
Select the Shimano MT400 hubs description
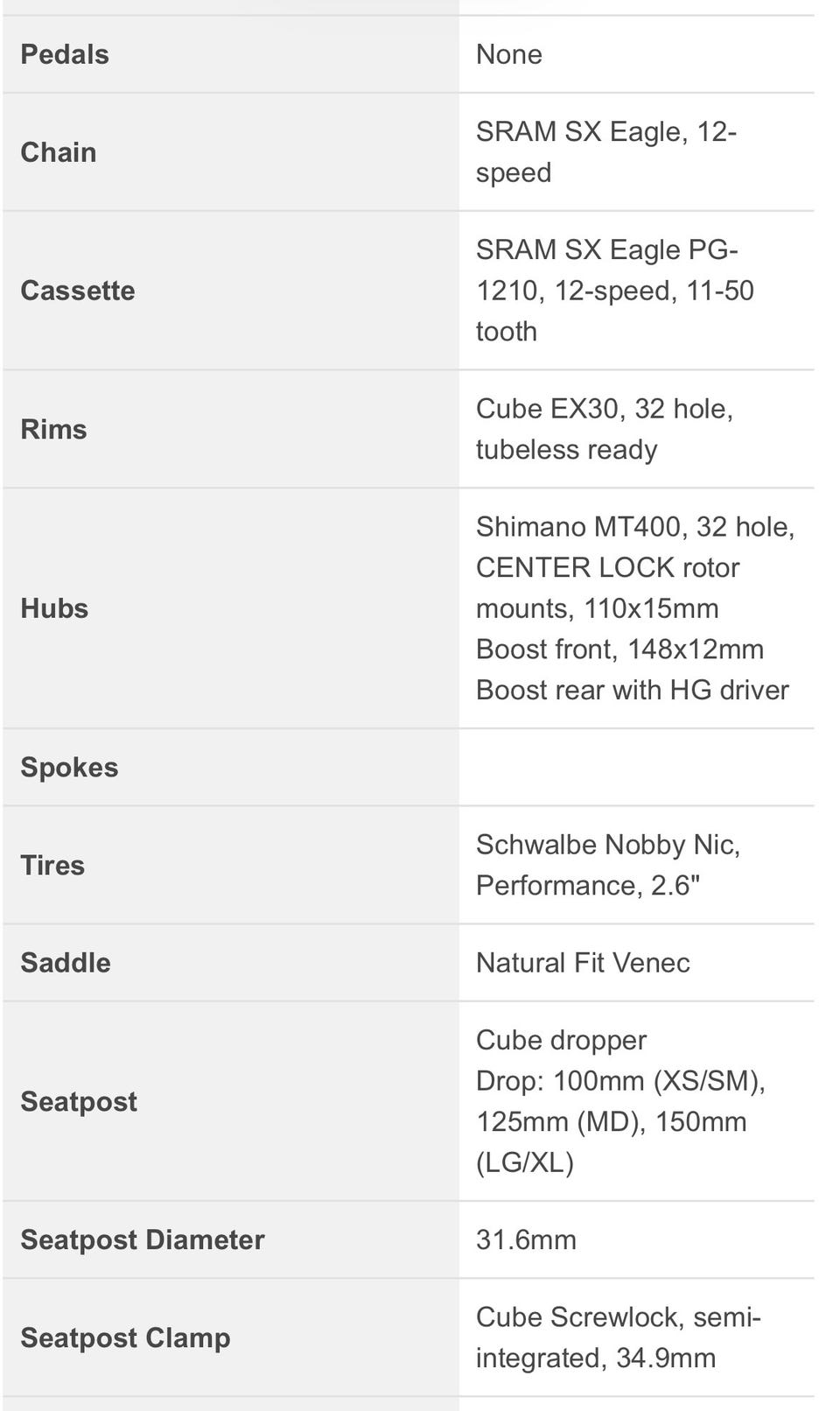point(635,608)
